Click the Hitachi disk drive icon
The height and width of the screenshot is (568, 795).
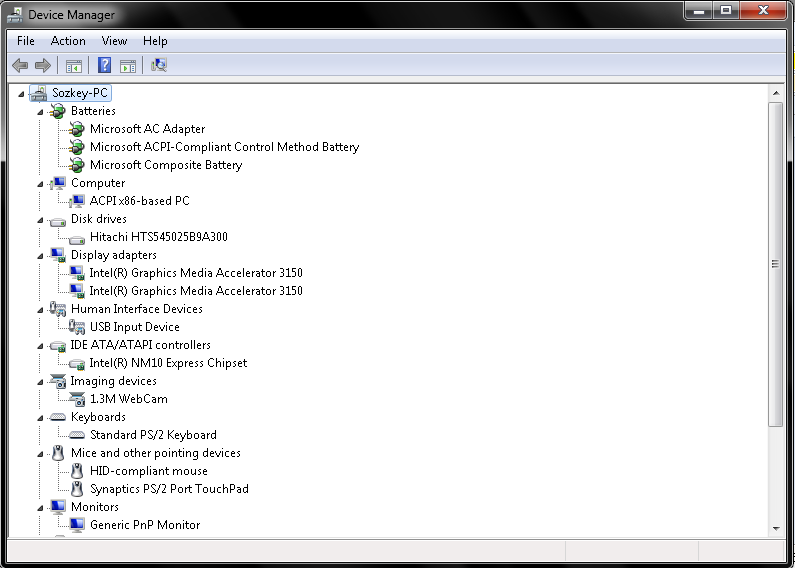(77, 239)
